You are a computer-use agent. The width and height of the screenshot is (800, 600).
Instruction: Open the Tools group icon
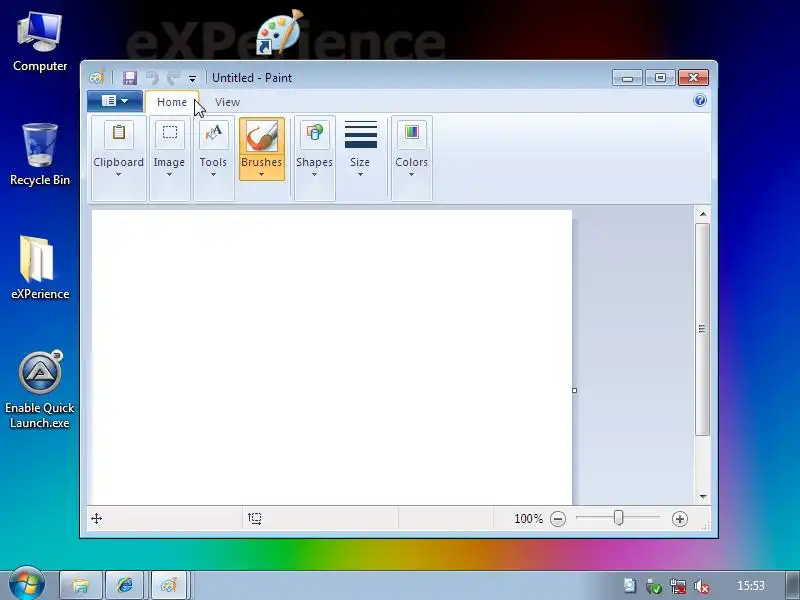(x=213, y=134)
